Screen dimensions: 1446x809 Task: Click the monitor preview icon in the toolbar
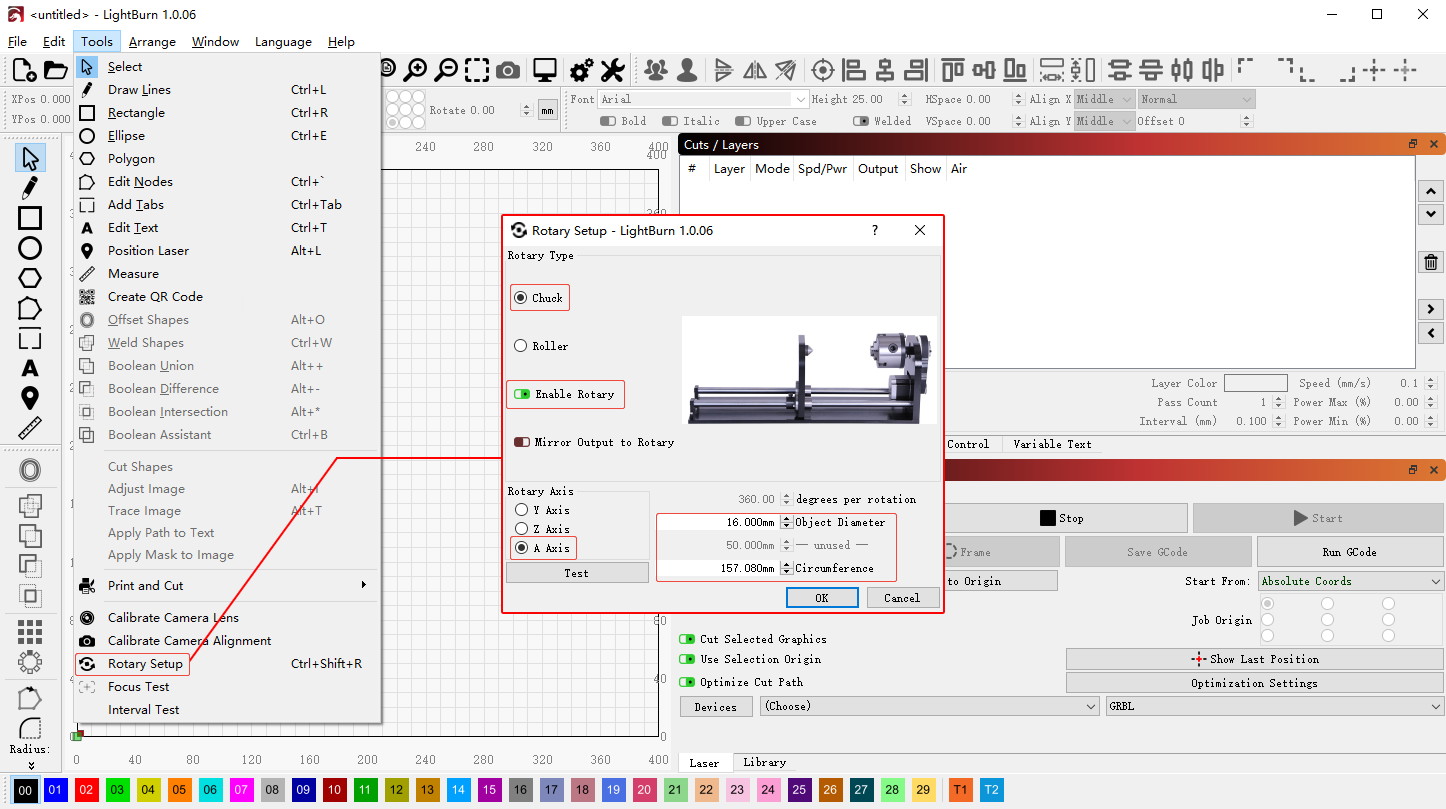(544, 70)
